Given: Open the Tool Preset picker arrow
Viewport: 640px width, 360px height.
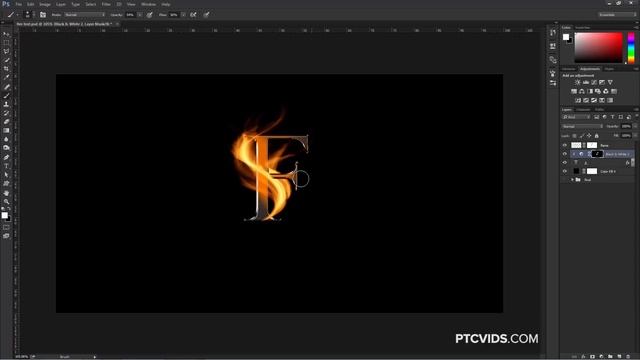Looking at the screenshot, I should 18,15.
